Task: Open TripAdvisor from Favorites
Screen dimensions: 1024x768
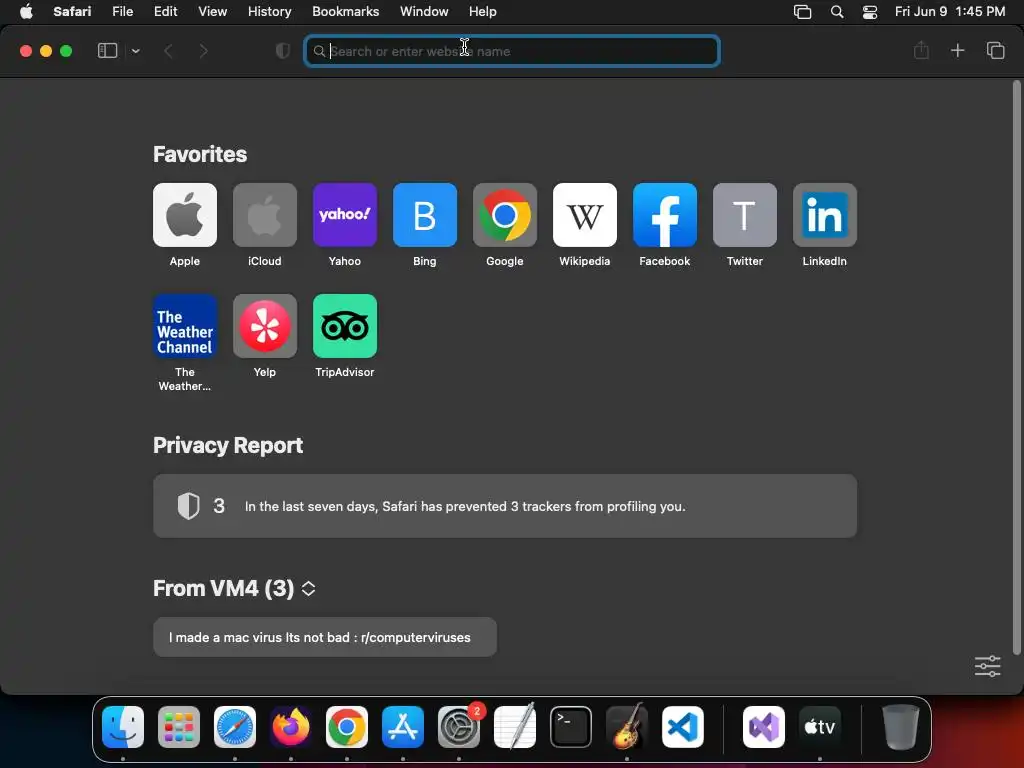Action: click(345, 326)
